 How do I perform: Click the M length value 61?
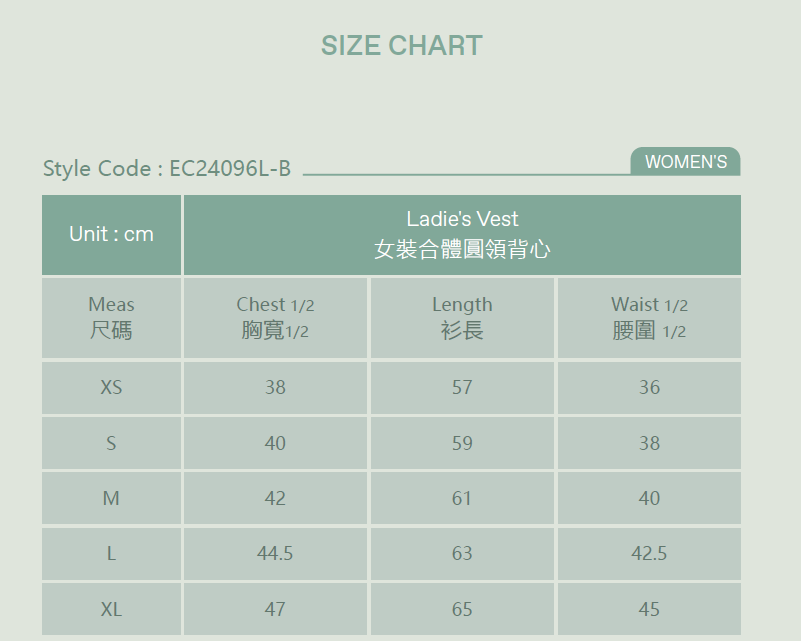click(x=462, y=498)
